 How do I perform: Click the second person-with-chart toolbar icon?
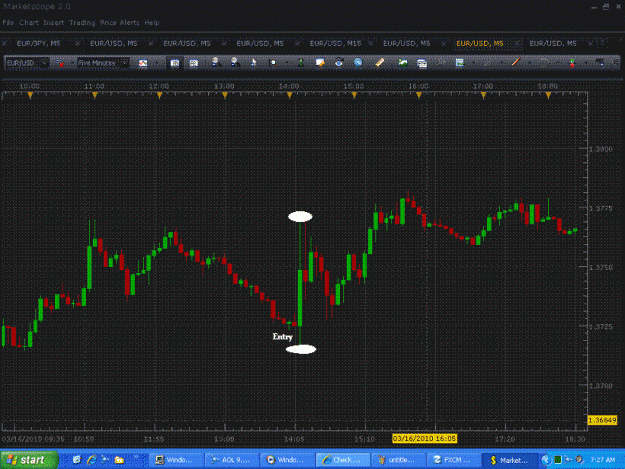[x=235, y=62]
